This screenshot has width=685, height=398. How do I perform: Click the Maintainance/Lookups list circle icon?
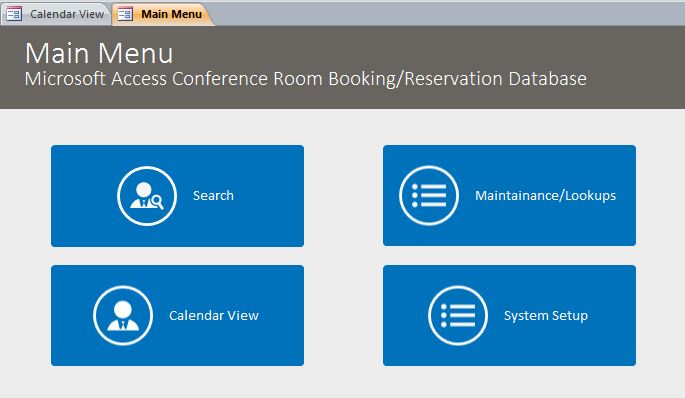429,195
